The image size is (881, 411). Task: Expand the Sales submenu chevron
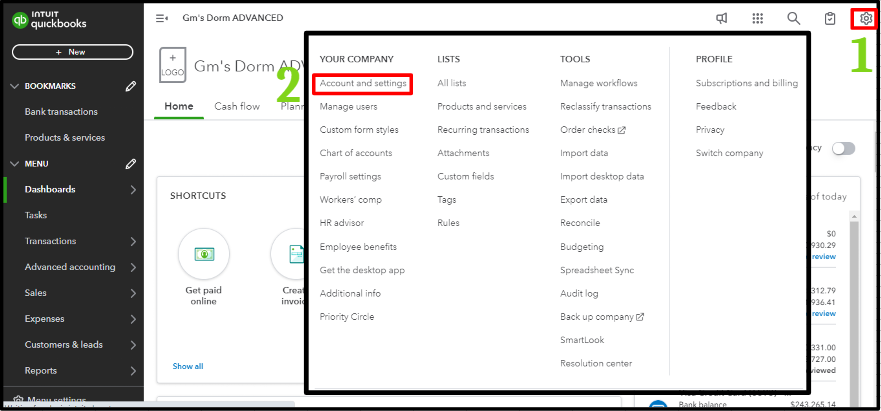[133, 293]
